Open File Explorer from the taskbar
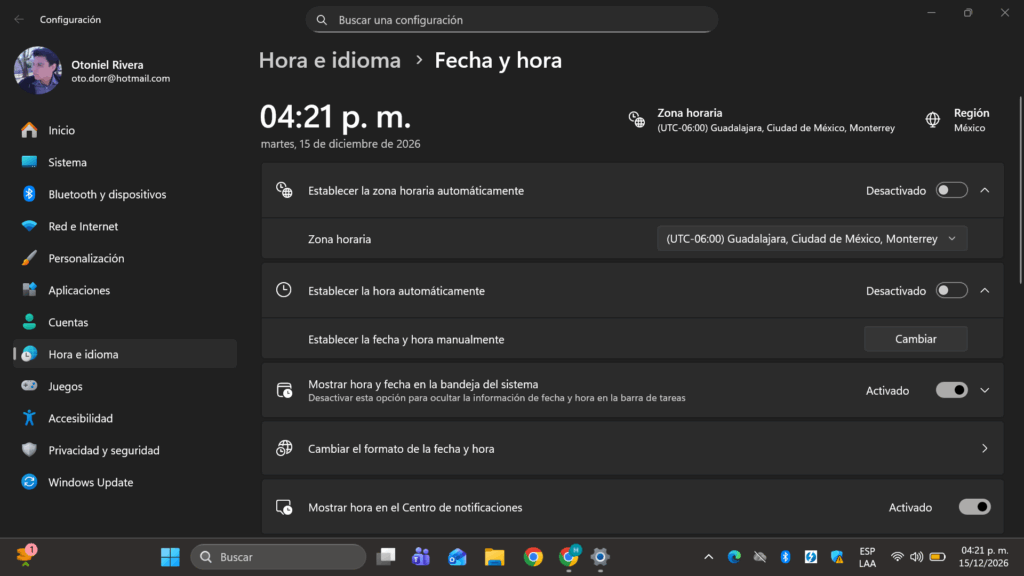This screenshot has height=576, width=1024. 494,556
